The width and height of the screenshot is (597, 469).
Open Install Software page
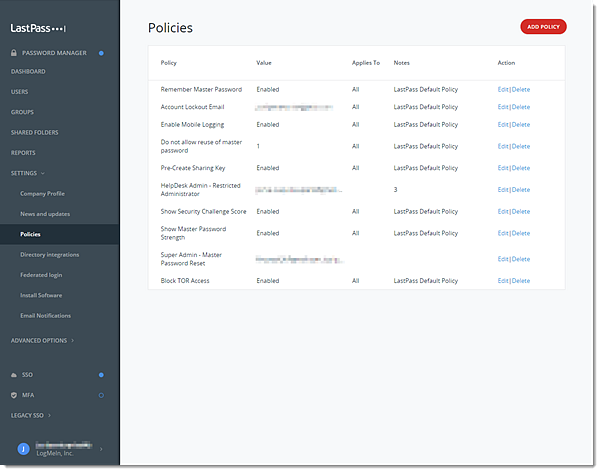[x=41, y=295]
